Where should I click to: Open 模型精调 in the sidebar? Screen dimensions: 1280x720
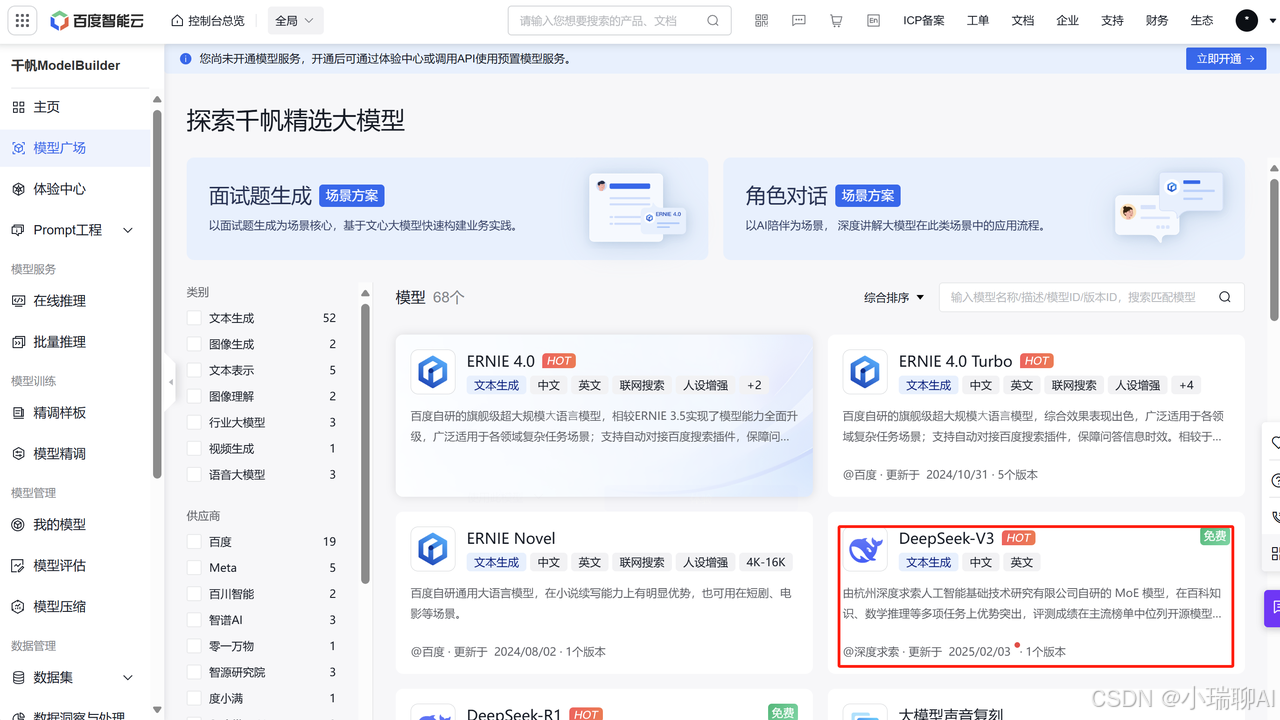point(75,454)
